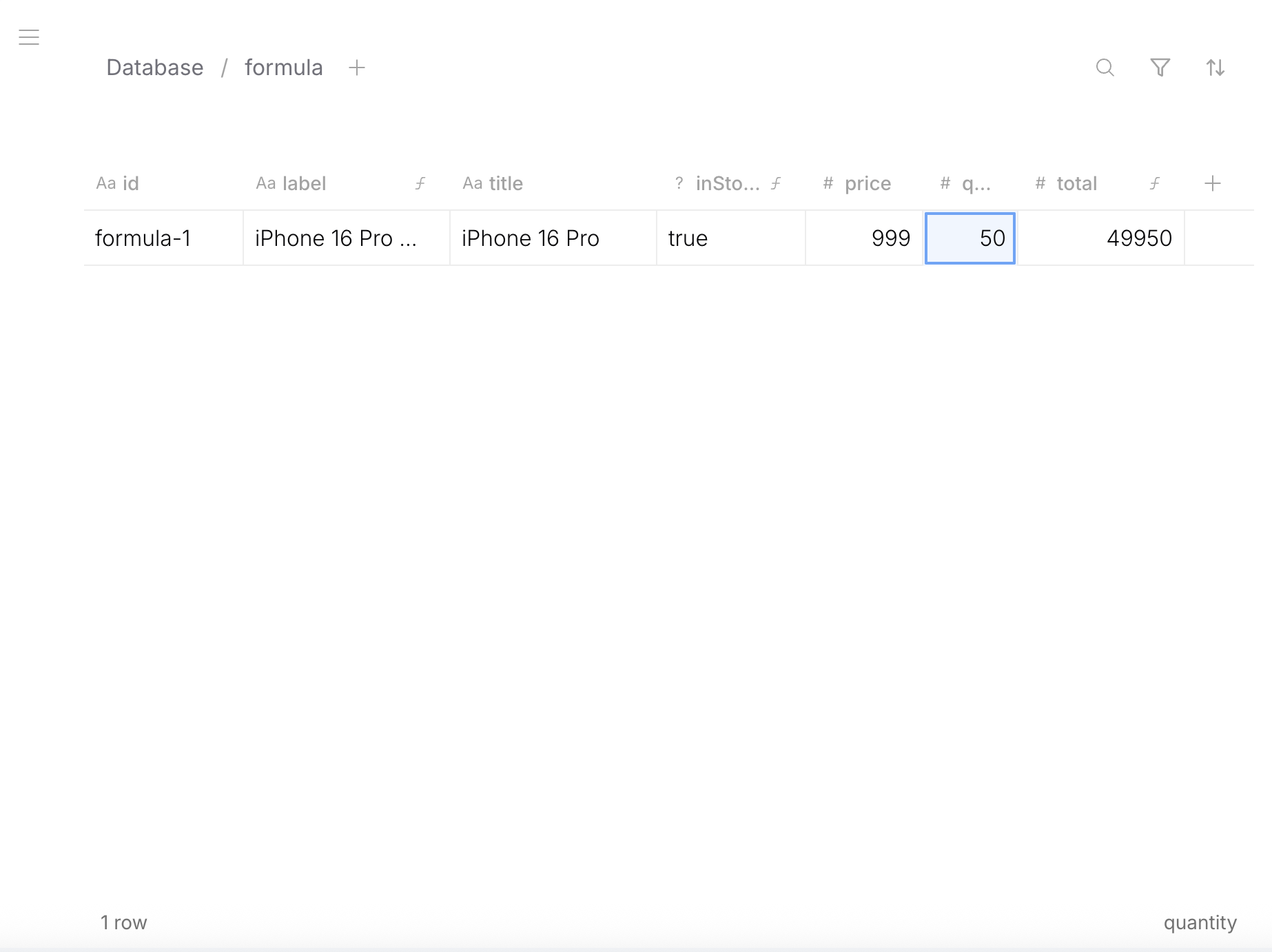Switch to the formula view tab
The image size is (1272, 952).
(x=284, y=67)
